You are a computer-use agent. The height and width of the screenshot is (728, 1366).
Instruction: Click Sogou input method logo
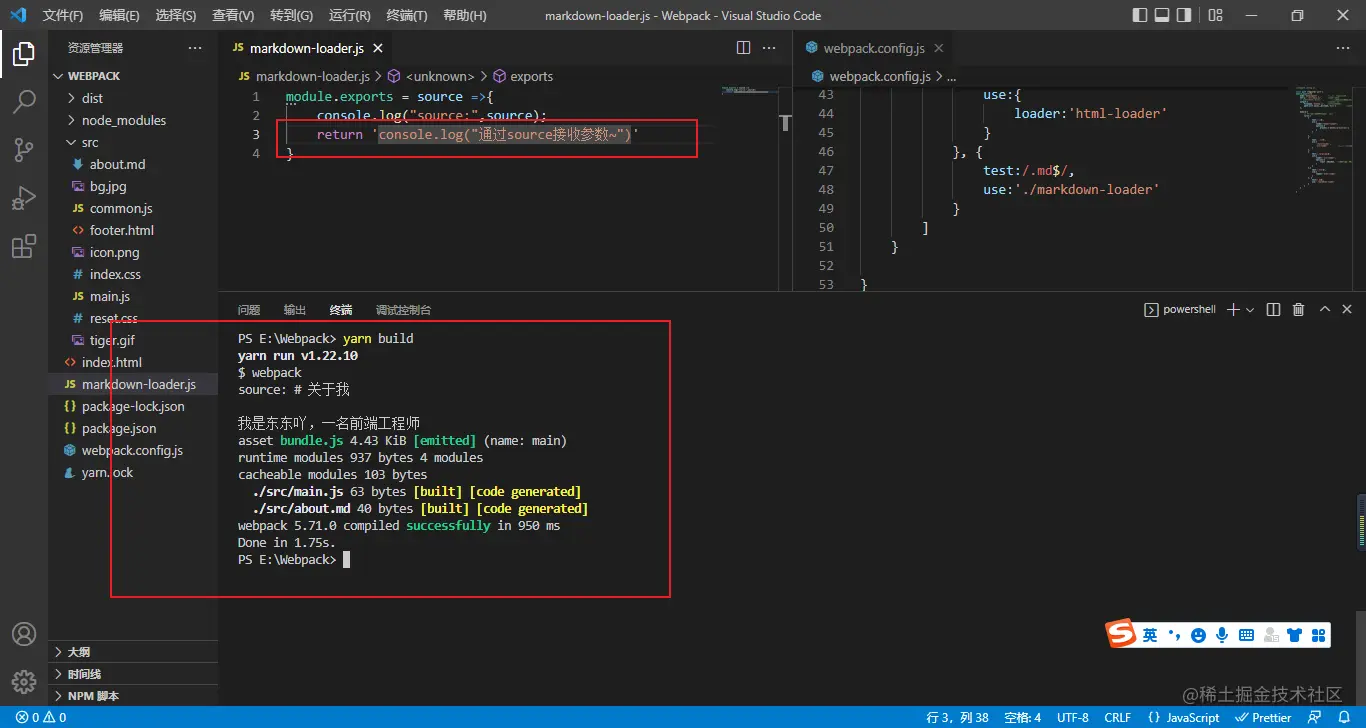click(1122, 633)
